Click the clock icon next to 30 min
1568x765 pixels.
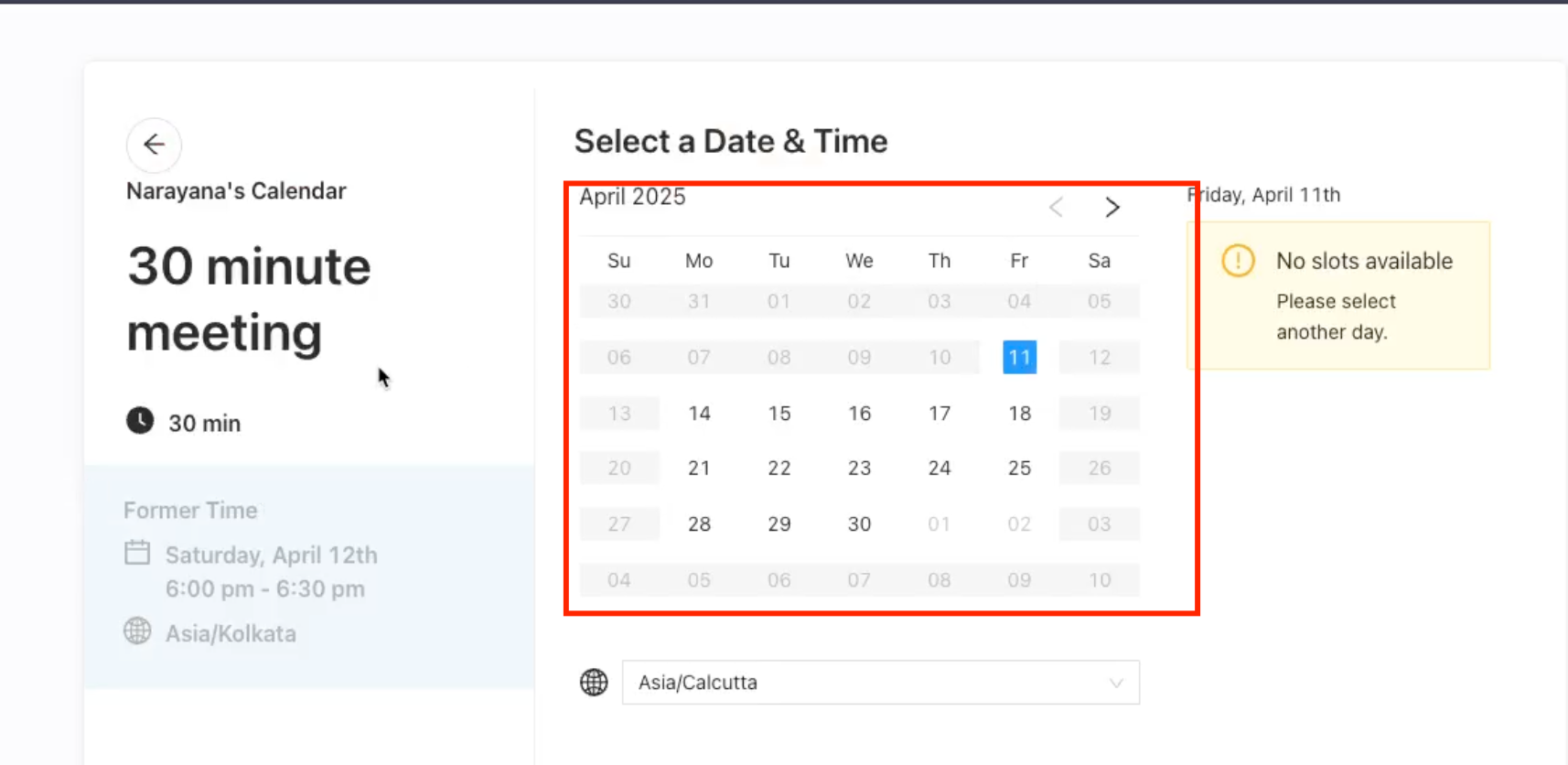tap(140, 421)
